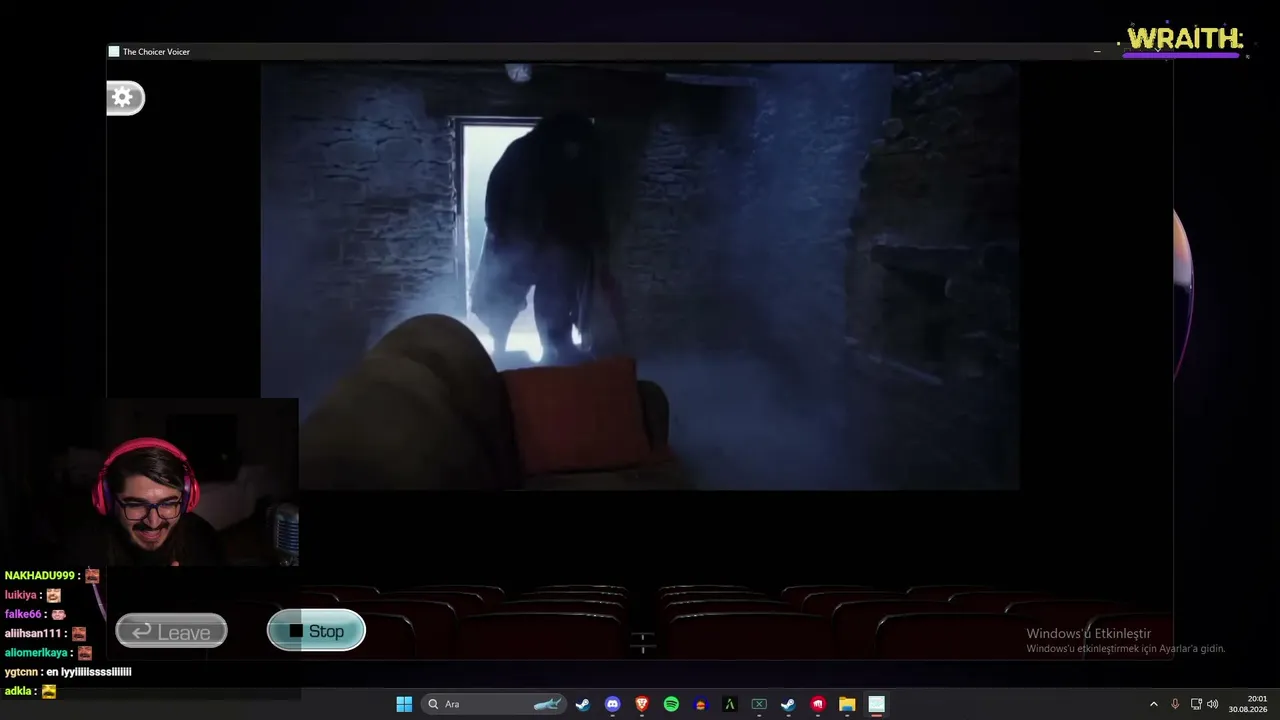
Task: Open the burger app icon in taskbar
Action: point(700,704)
